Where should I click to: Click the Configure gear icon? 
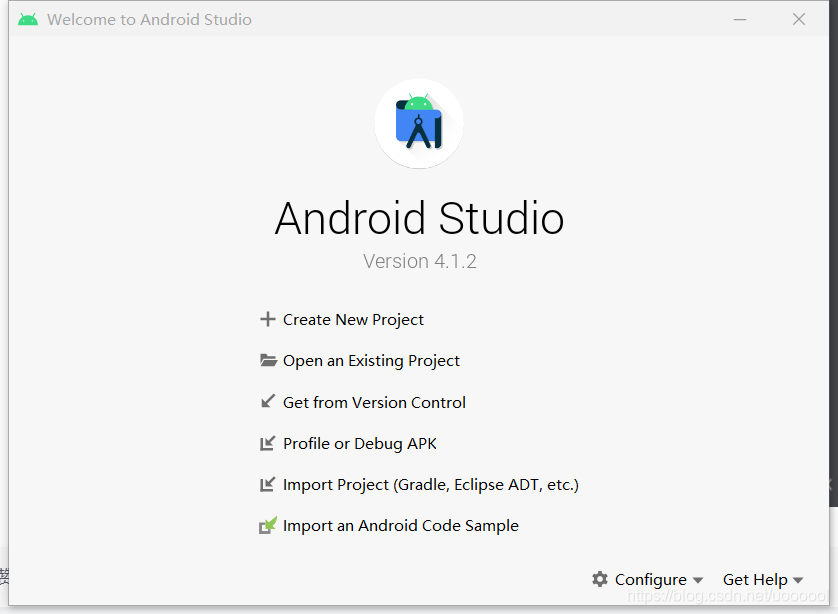coord(600,579)
